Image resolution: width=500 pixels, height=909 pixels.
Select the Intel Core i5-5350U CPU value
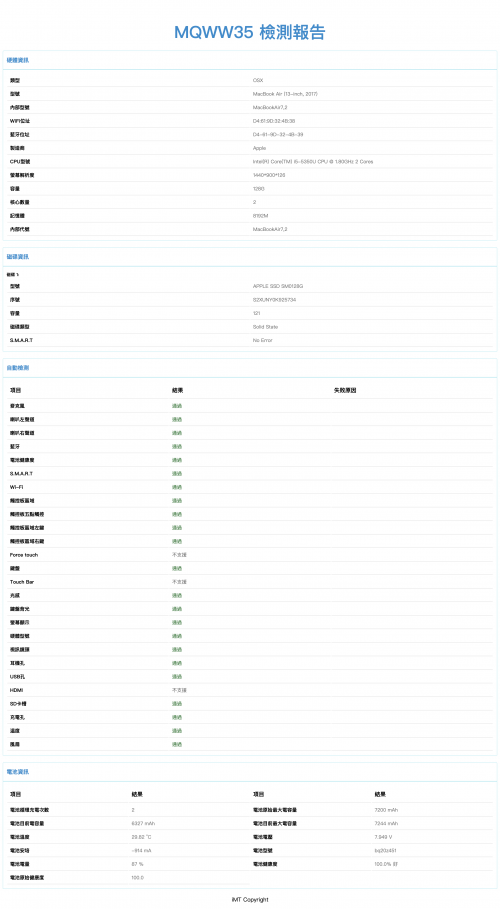coord(313,162)
